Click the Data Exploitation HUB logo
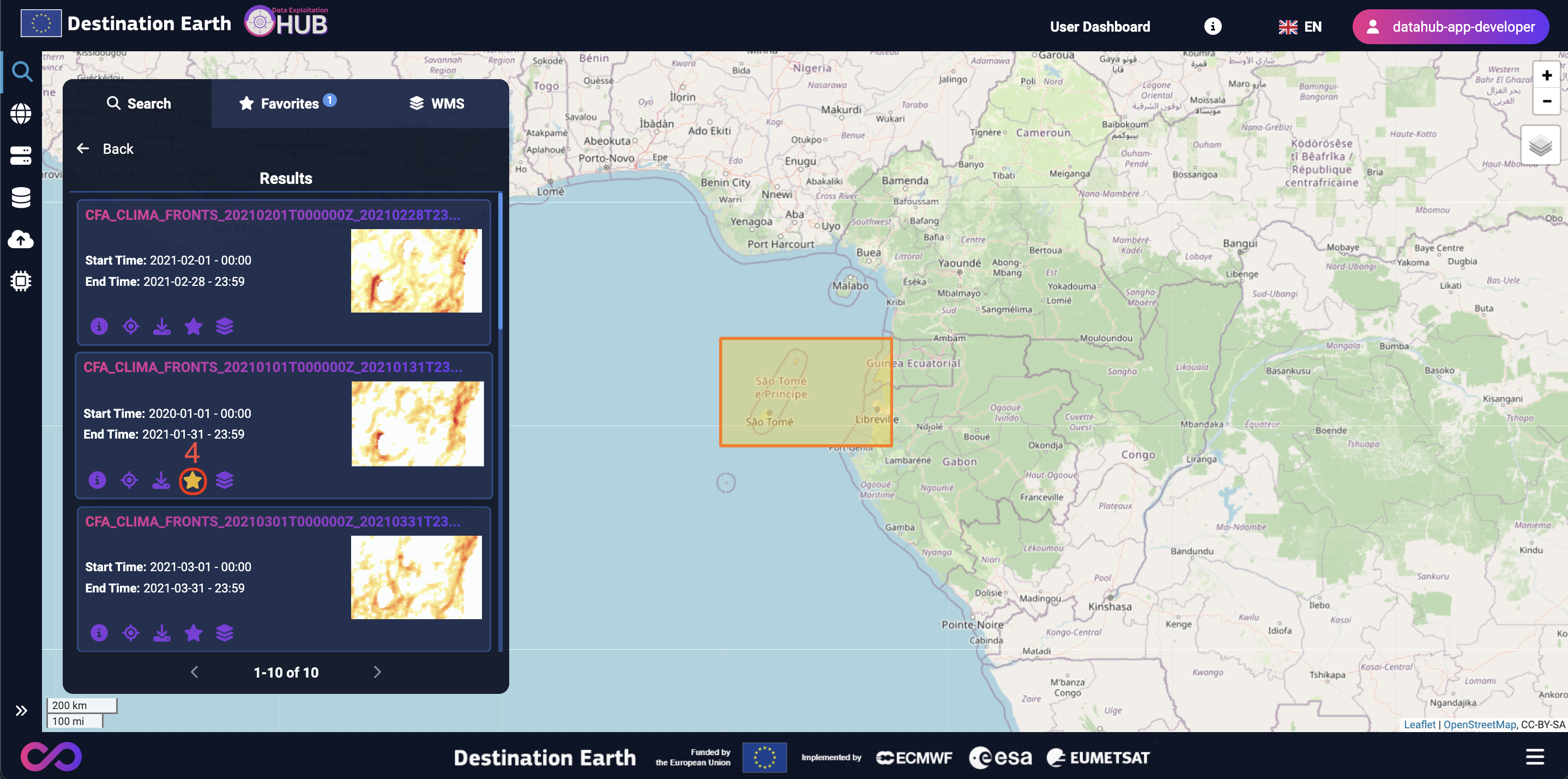Image resolution: width=1568 pixels, height=779 pixels. coord(286,21)
